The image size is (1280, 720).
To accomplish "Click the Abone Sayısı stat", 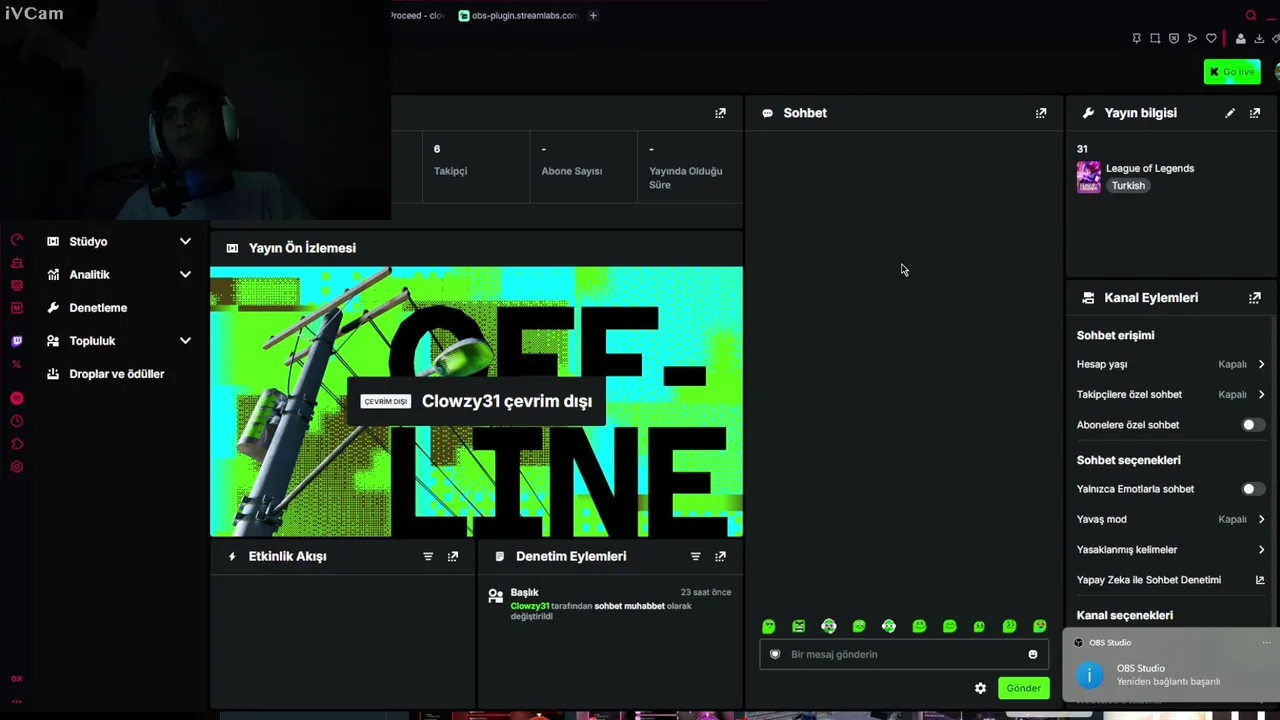I will pyautogui.click(x=572, y=160).
